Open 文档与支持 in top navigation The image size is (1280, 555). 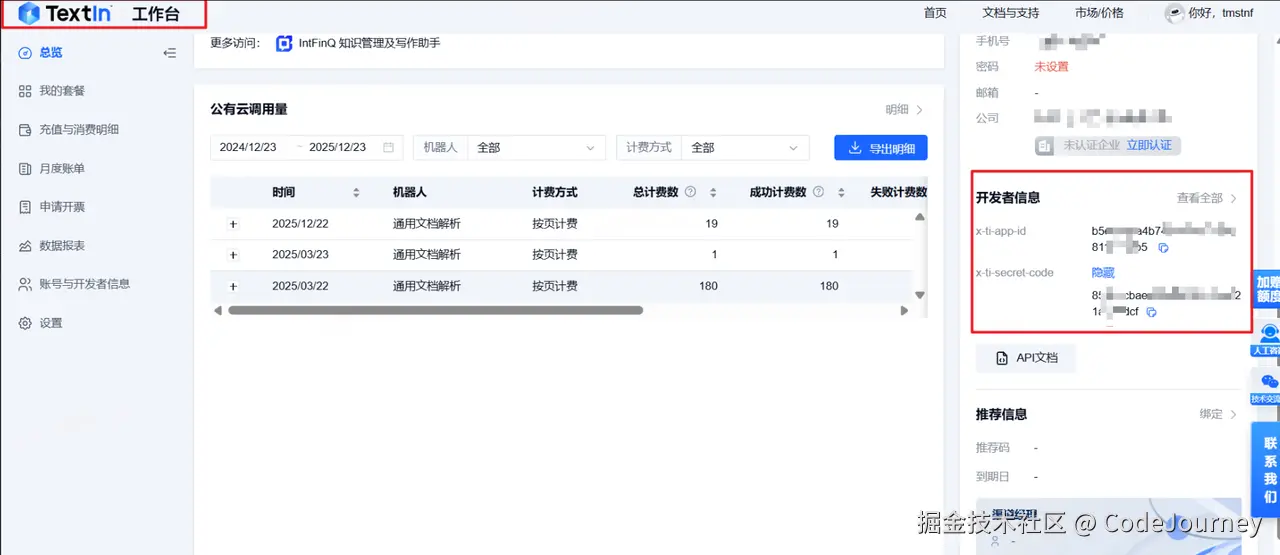[x=1010, y=13]
